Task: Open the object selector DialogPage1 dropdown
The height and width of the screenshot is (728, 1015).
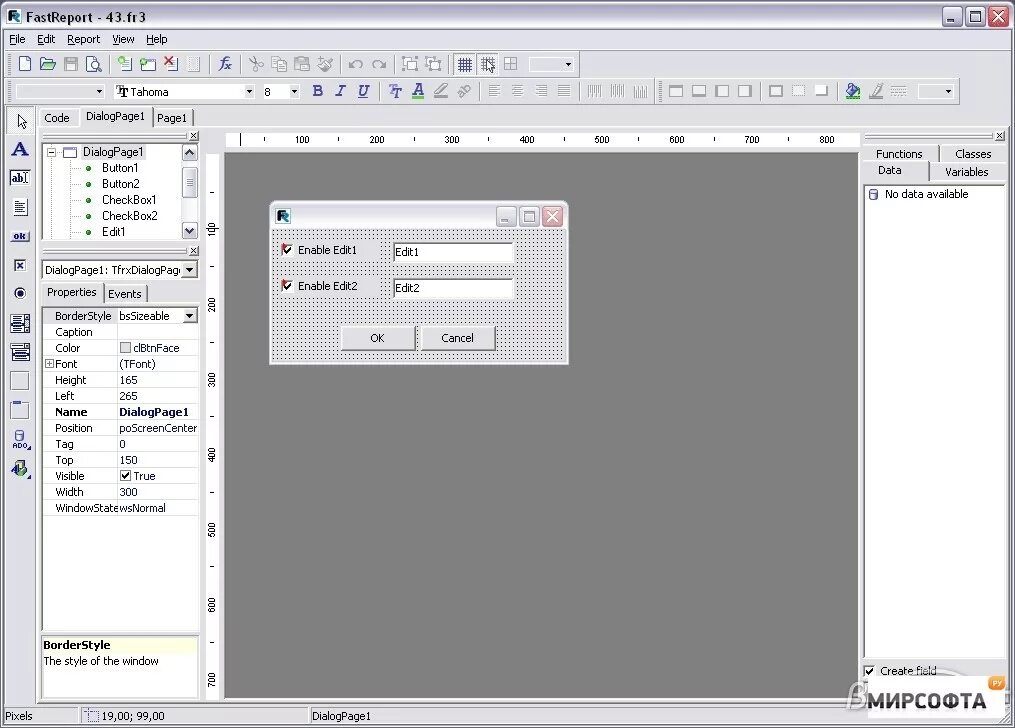Action: coord(190,270)
